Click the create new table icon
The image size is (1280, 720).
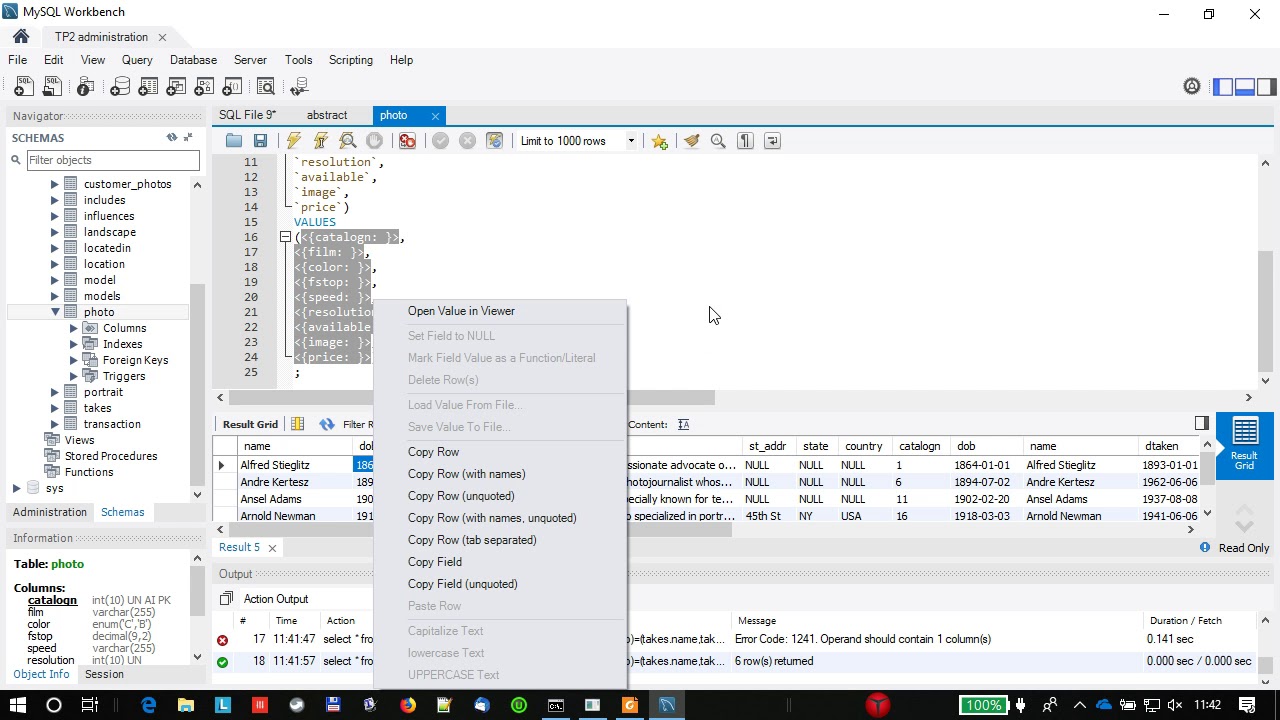coord(148,87)
